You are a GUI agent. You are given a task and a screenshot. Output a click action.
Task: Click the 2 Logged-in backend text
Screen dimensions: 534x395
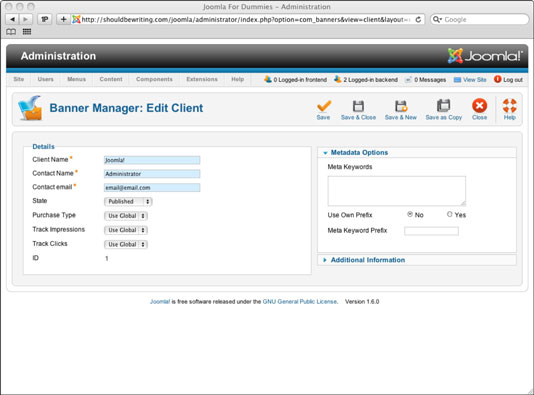(x=371, y=80)
